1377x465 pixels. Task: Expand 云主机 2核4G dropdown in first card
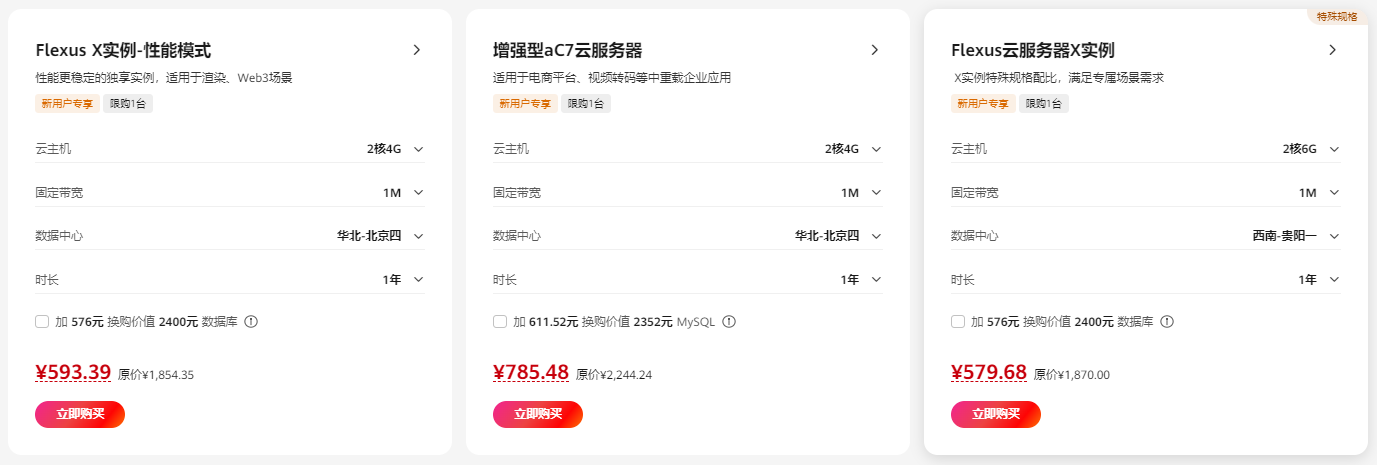pos(418,149)
